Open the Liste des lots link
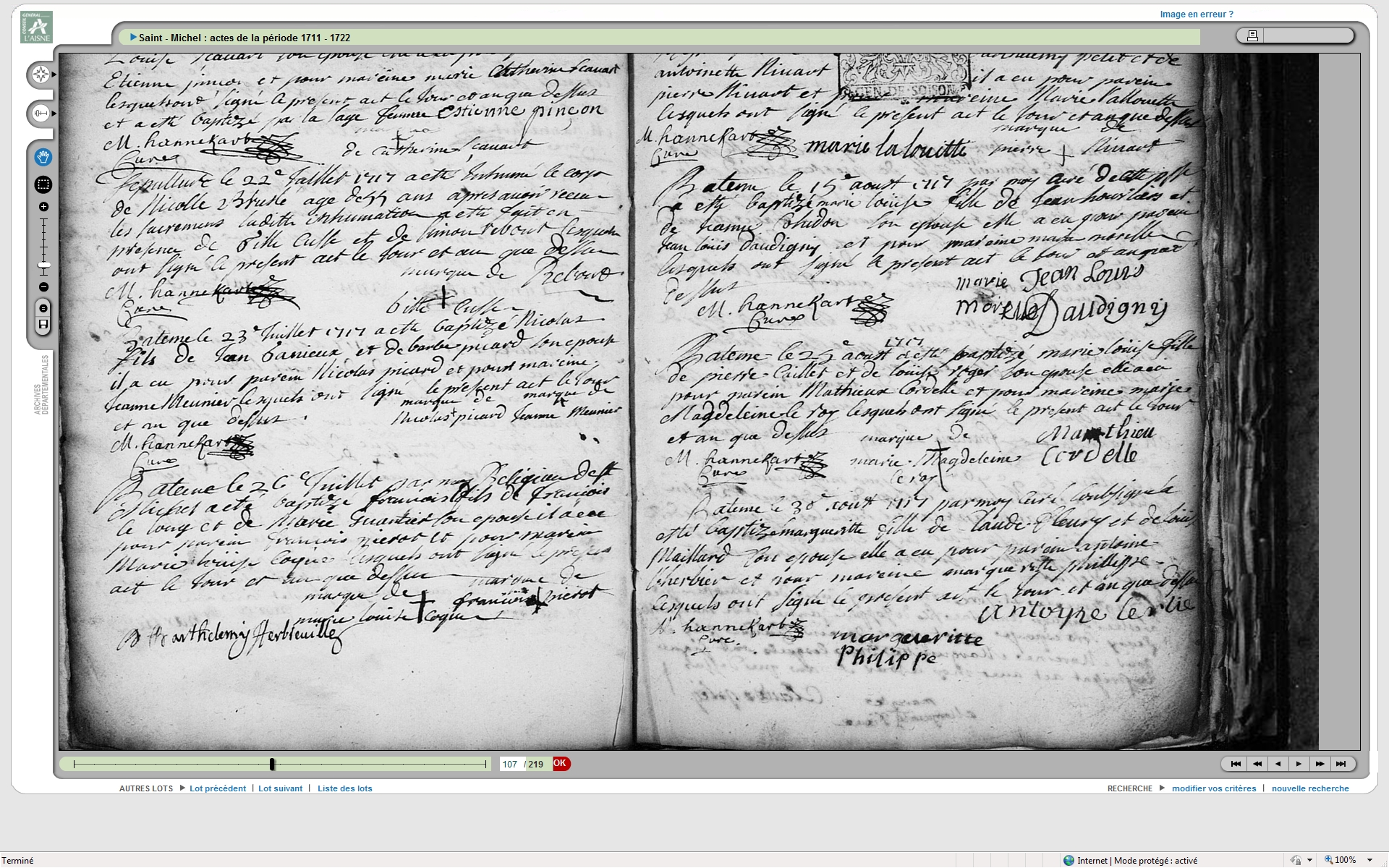 [x=344, y=788]
